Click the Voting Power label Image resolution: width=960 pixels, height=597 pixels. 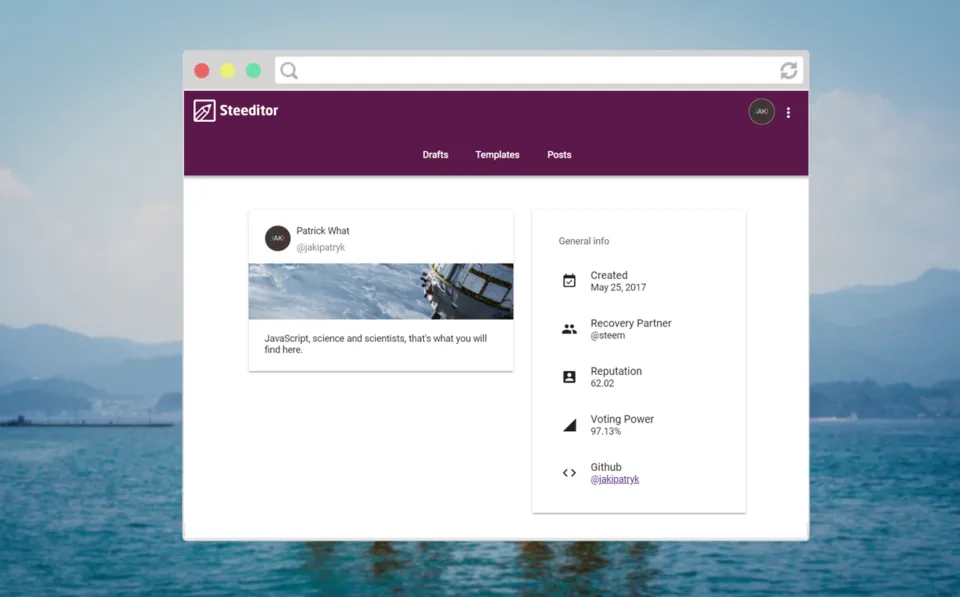(x=622, y=419)
